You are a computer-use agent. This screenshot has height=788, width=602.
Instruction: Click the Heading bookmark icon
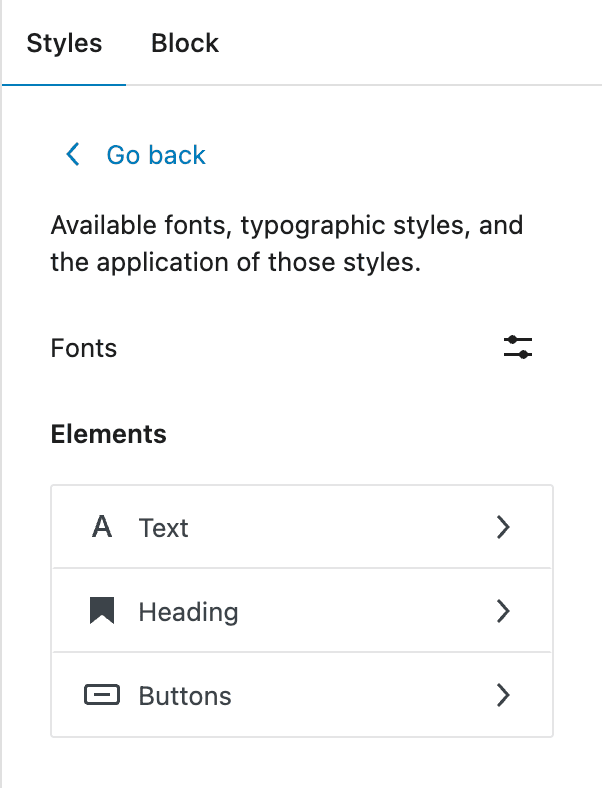pyautogui.click(x=102, y=611)
